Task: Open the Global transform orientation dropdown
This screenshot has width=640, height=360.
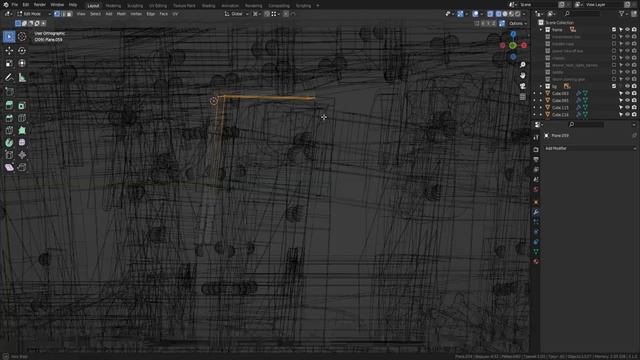Action: click(x=237, y=14)
